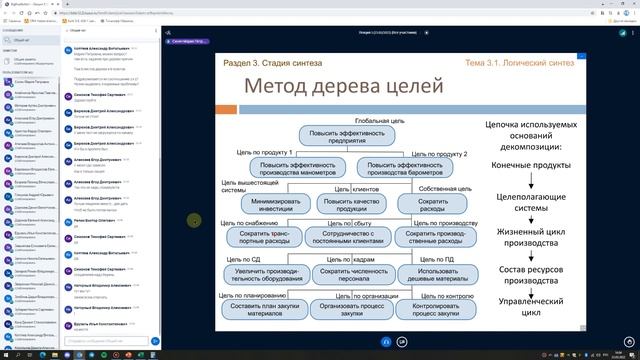Open the connection status icon in the top bar
The width and height of the screenshot is (640, 360).
(x=622, y=33)
